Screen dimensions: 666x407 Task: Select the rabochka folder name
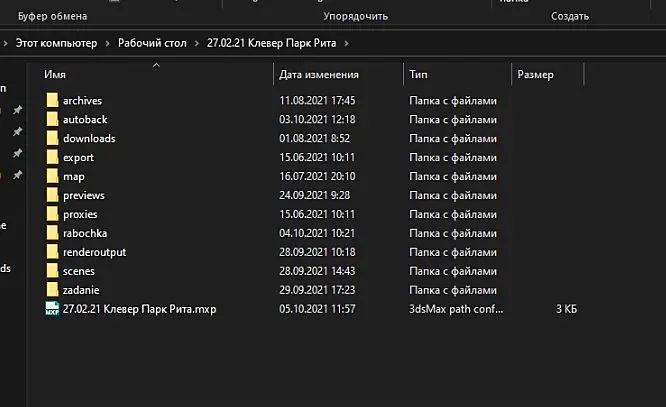(85, 233)
